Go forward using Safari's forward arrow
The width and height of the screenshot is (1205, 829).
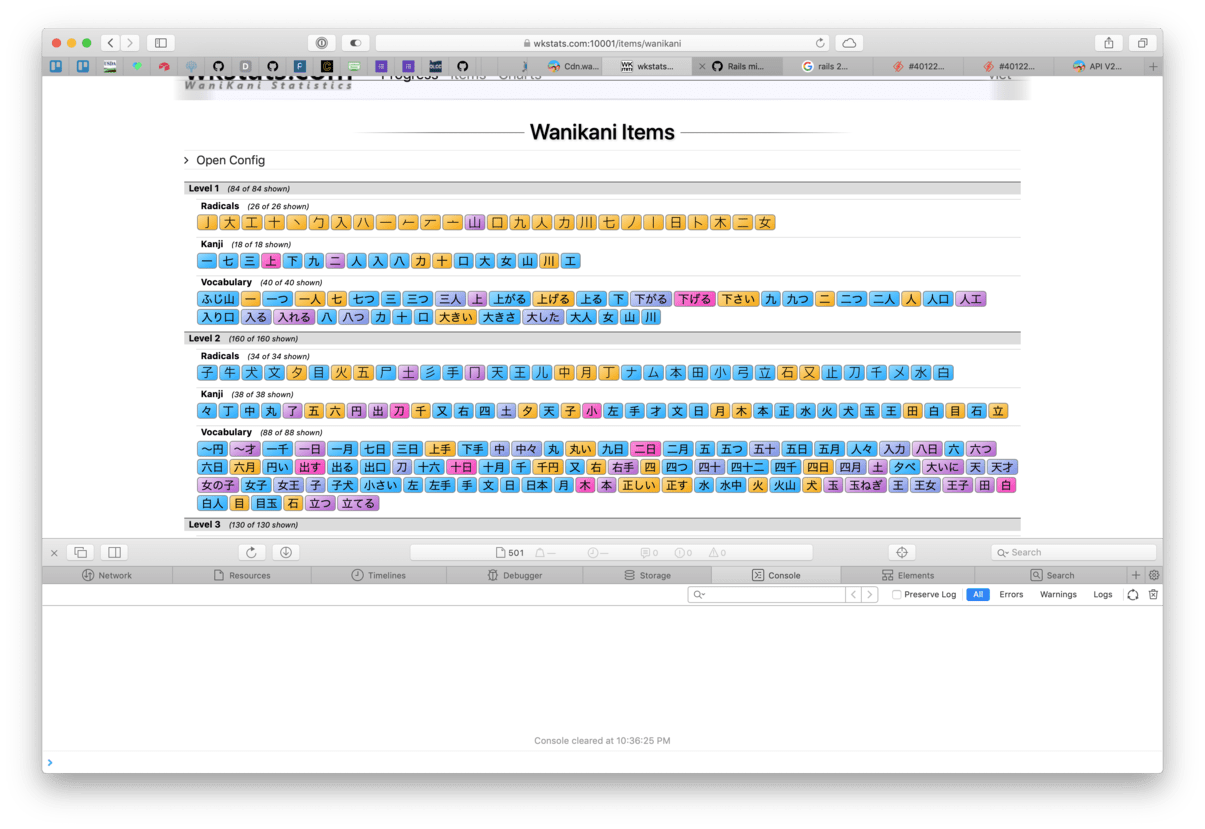click(130, 43)
